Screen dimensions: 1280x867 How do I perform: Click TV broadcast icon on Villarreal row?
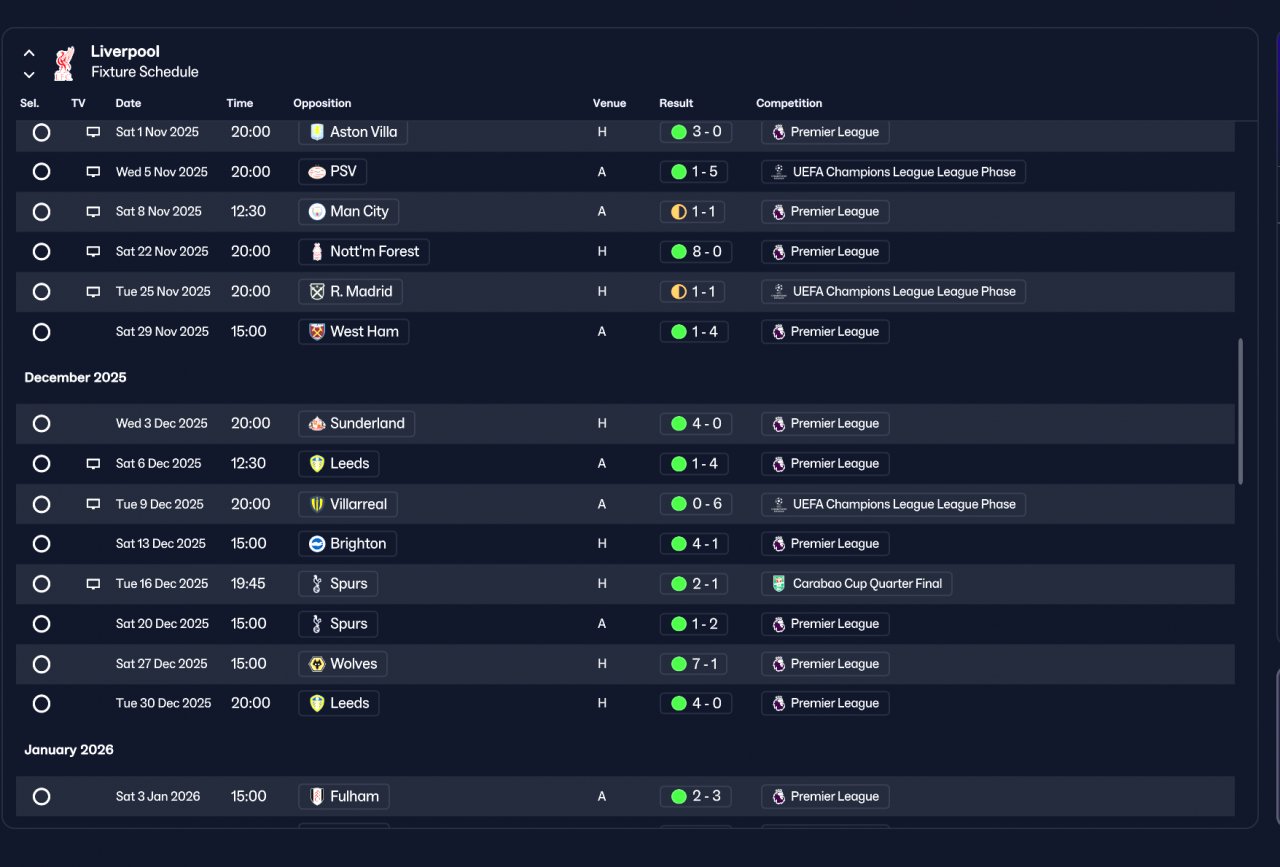click(x=93, y=504)
